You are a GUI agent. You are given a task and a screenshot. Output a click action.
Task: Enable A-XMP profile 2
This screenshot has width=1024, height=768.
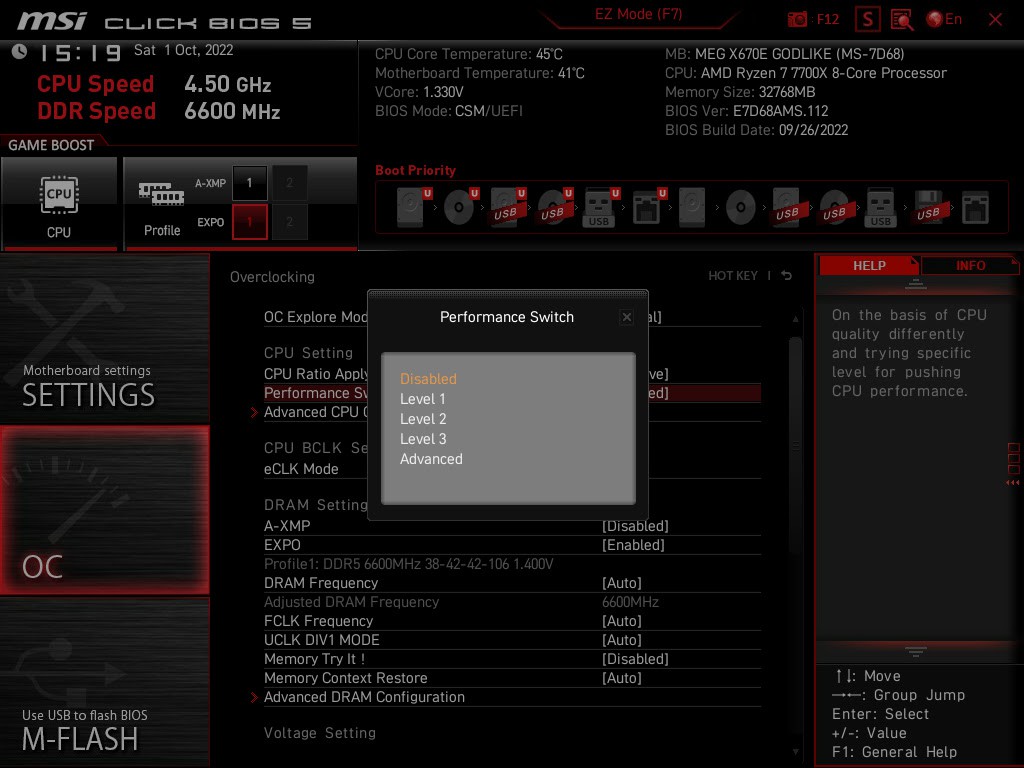point(289,183)
